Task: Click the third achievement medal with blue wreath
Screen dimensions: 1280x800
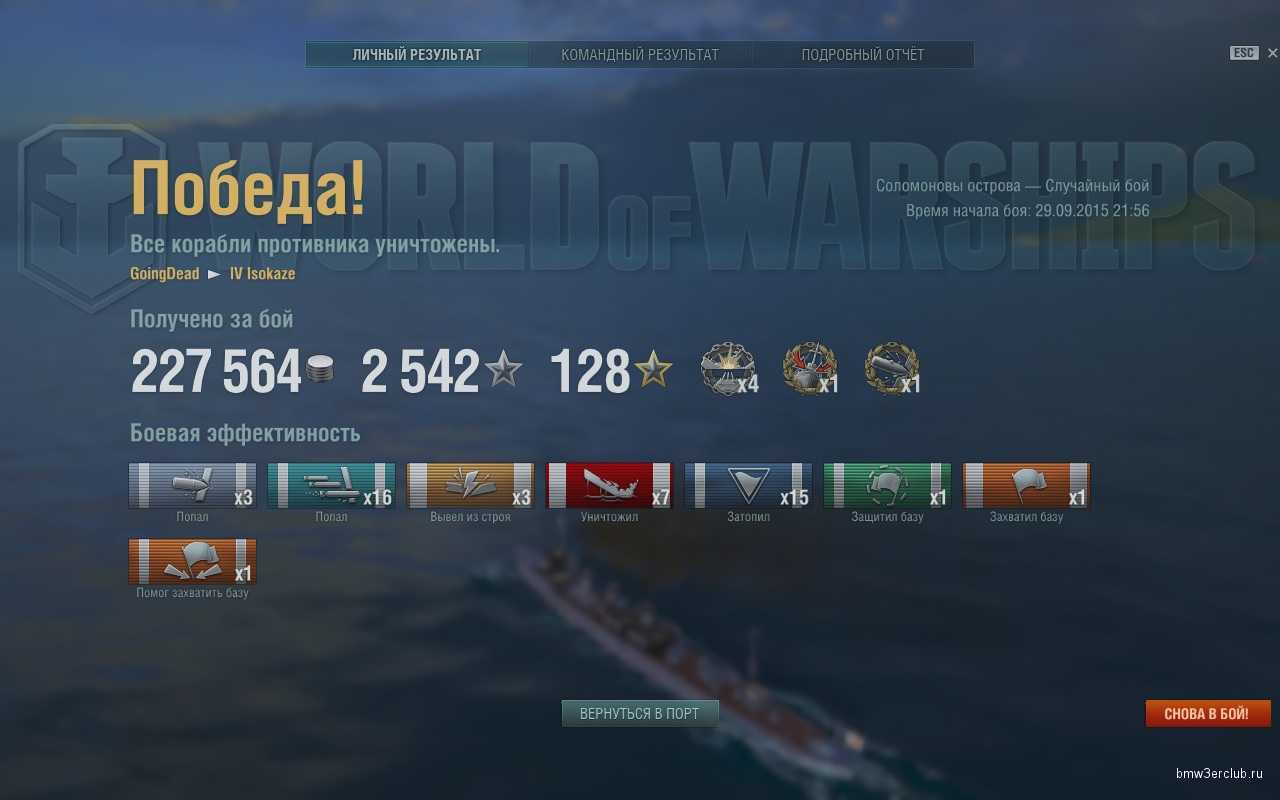Action: click(x=892, y=369)
